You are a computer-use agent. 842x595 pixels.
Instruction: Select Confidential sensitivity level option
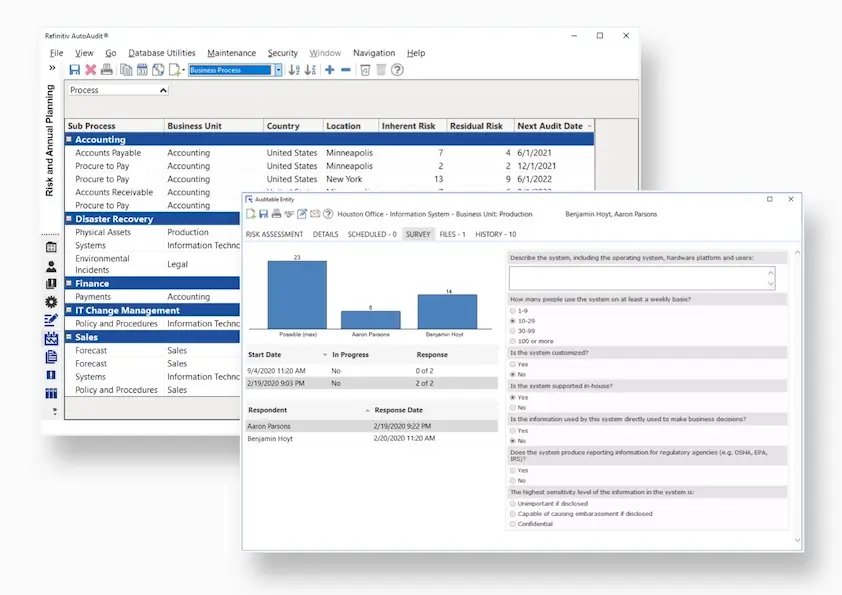tap(513, 524)
